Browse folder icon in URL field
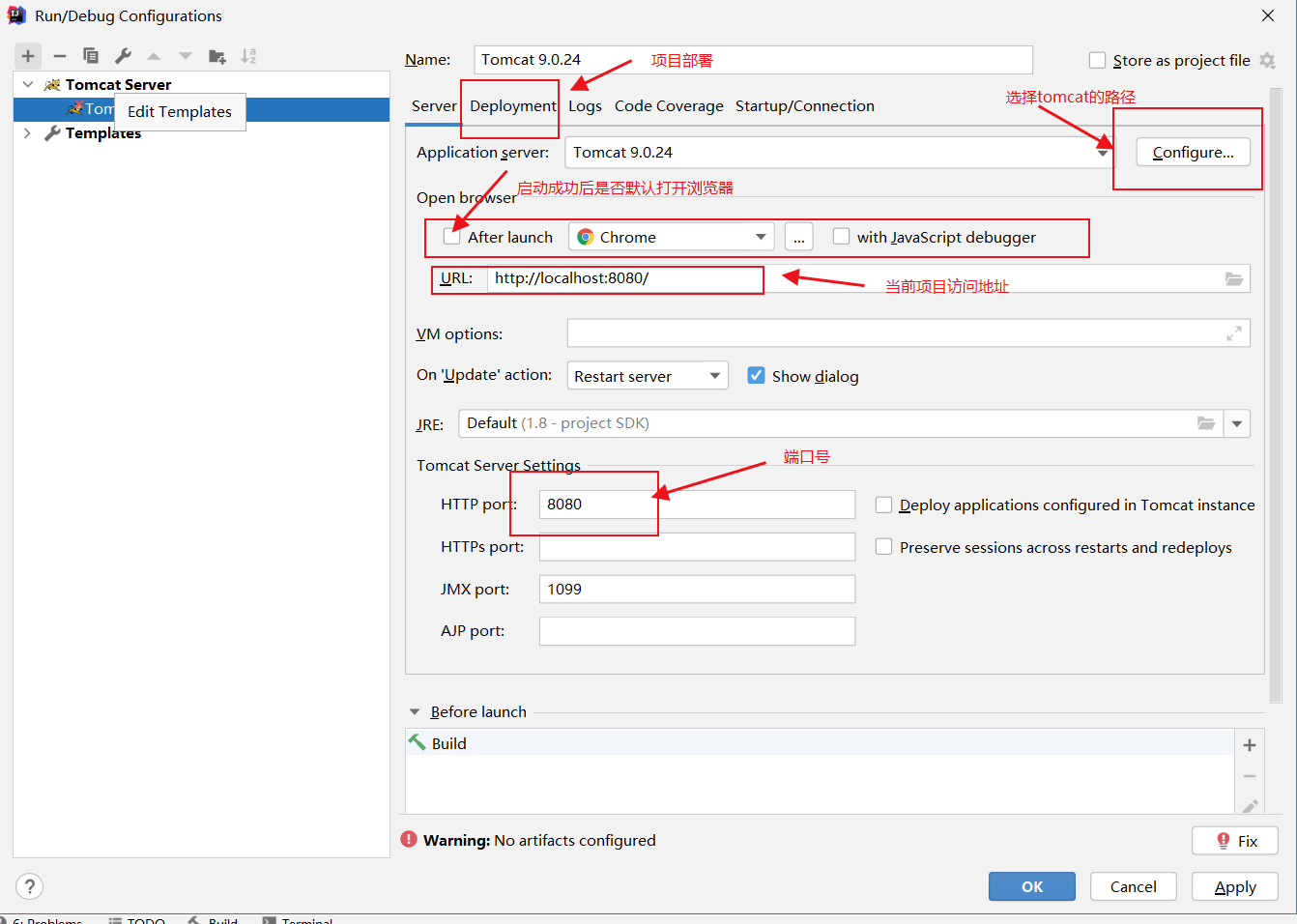Viewport: 1297px width, 924px height. click(x=1234, y=278)
